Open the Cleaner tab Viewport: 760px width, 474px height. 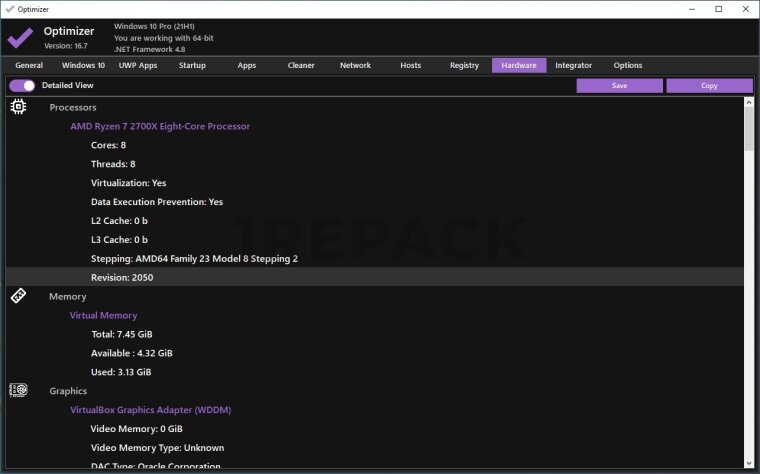coord(301,66)
